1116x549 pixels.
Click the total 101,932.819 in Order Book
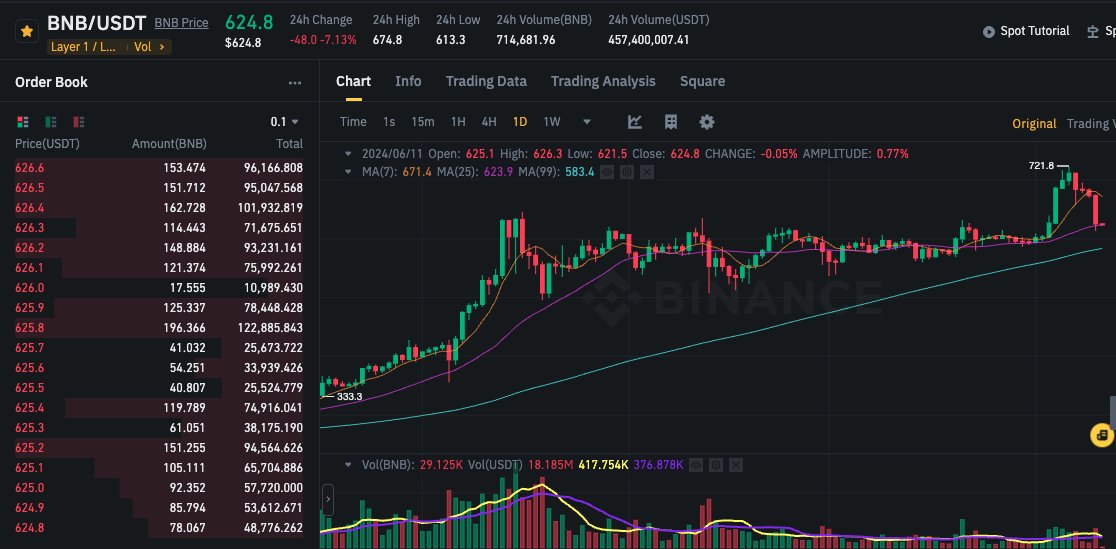(270, 208)
